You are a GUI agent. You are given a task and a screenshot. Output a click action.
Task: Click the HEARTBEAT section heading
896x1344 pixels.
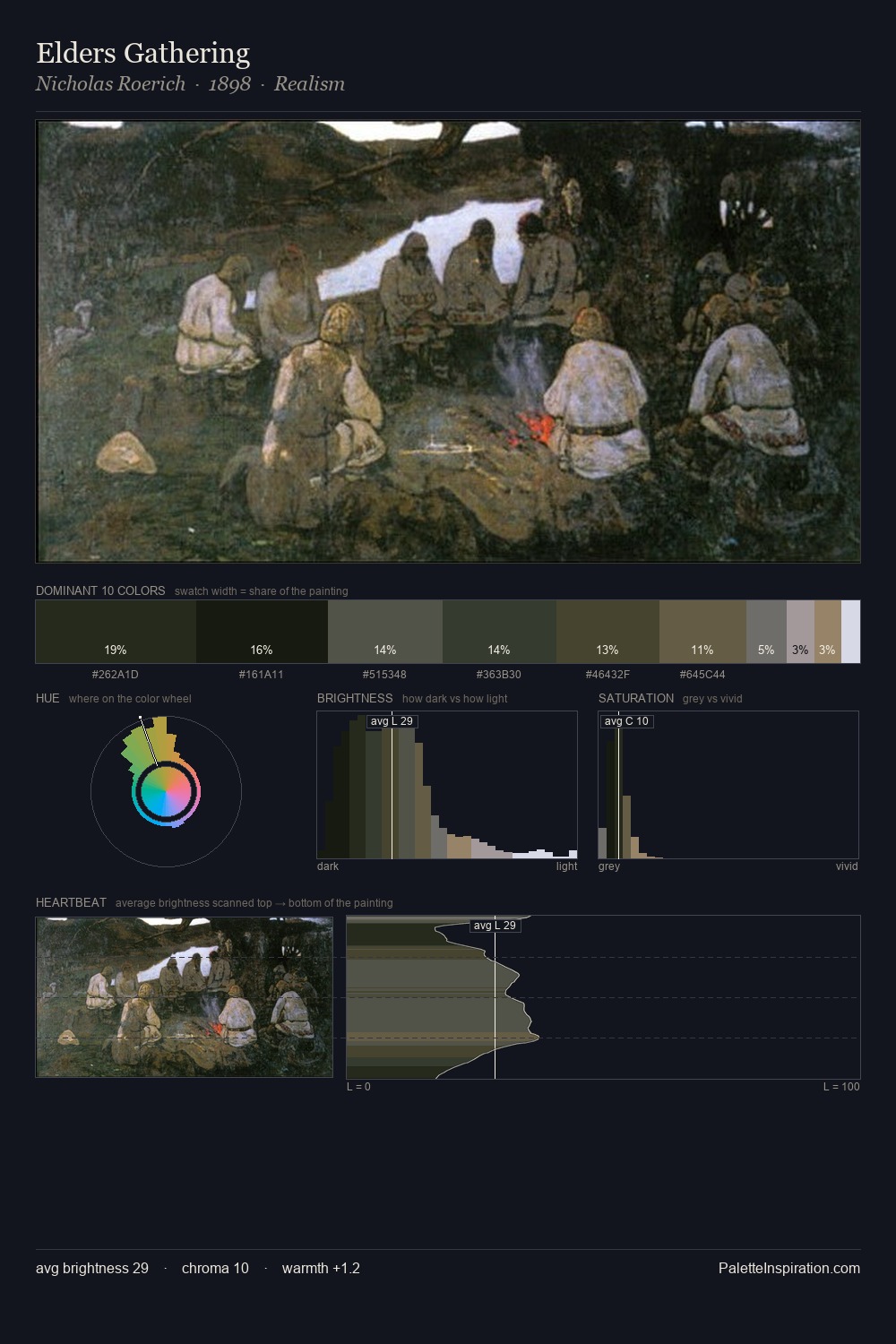pyautogui.click(x=71, y=903)
